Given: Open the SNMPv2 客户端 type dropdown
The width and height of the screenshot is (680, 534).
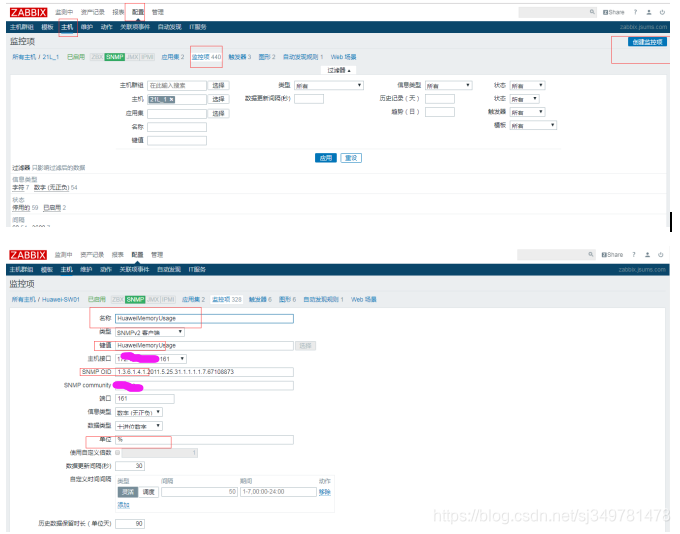Looking at the screenshot, I should tap(150, 332).
